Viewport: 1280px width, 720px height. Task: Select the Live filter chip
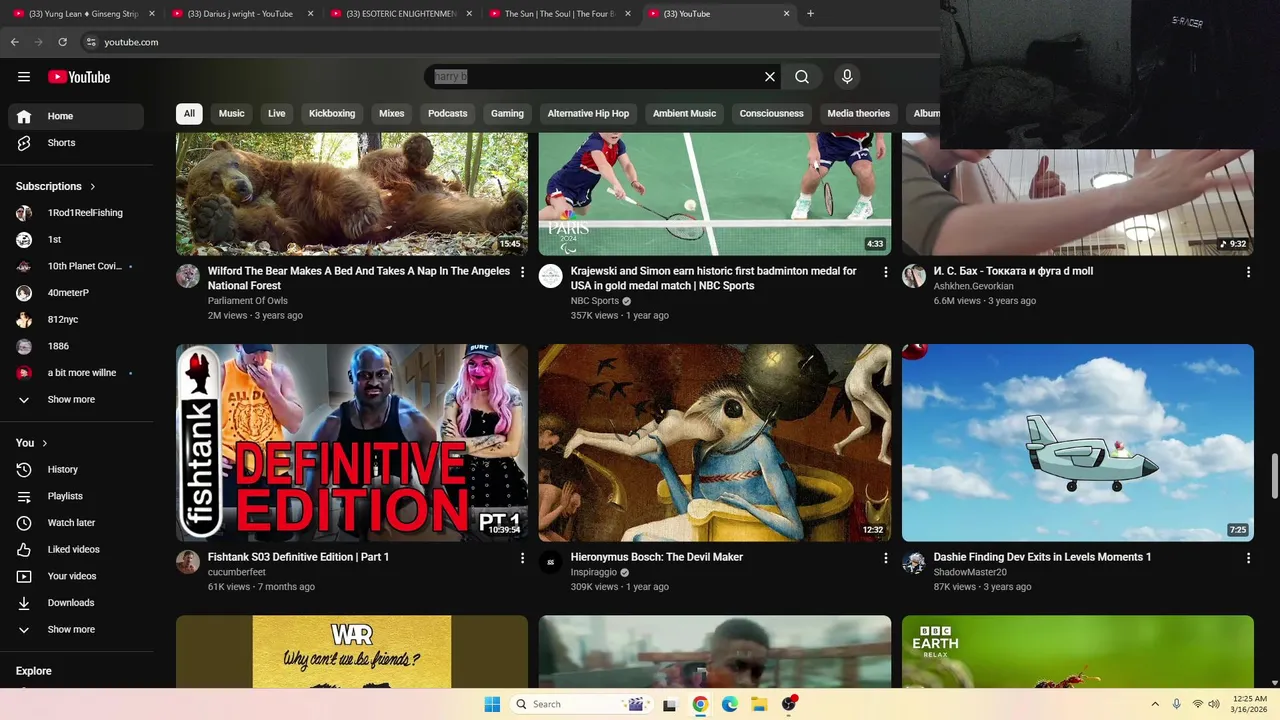coord(277,114)
